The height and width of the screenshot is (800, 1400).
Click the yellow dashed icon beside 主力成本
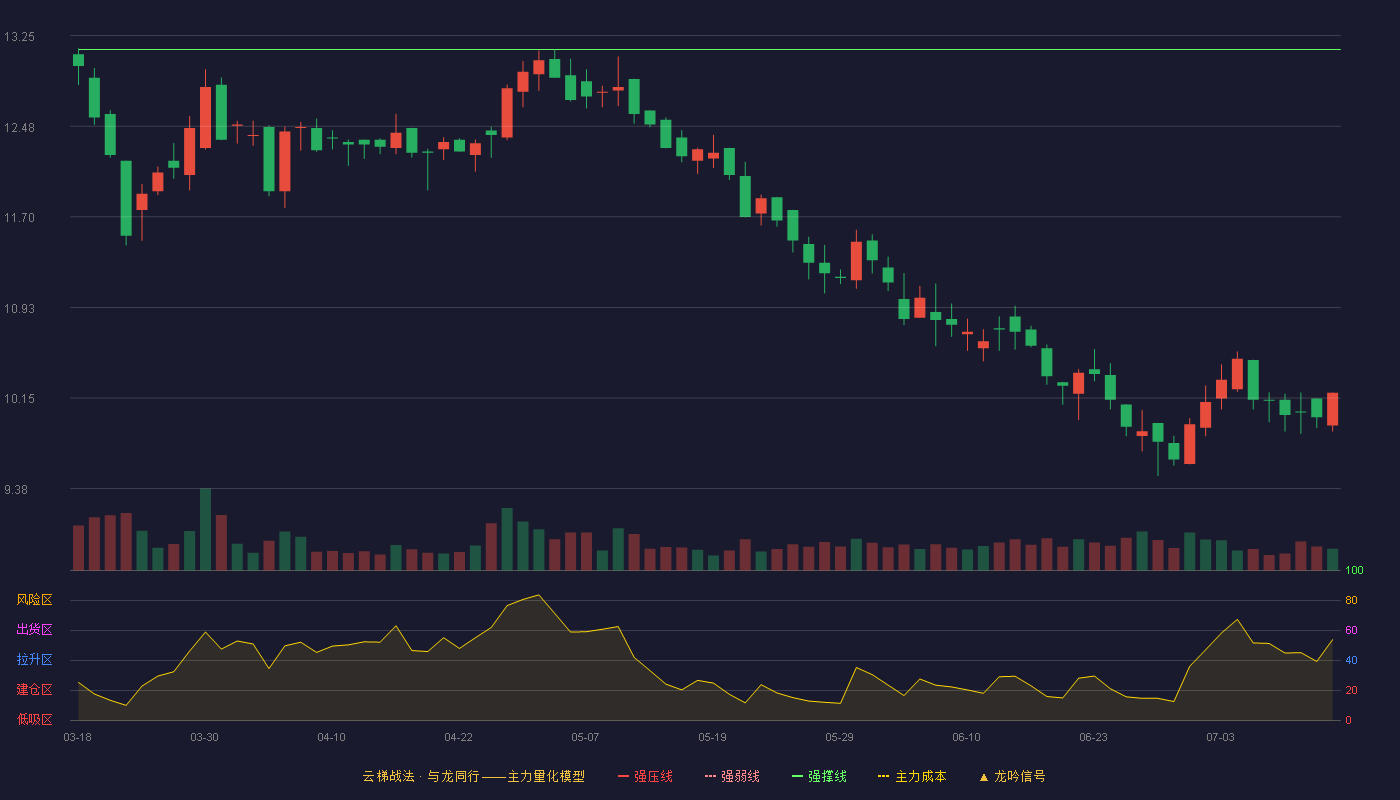[x=883, y=777]
